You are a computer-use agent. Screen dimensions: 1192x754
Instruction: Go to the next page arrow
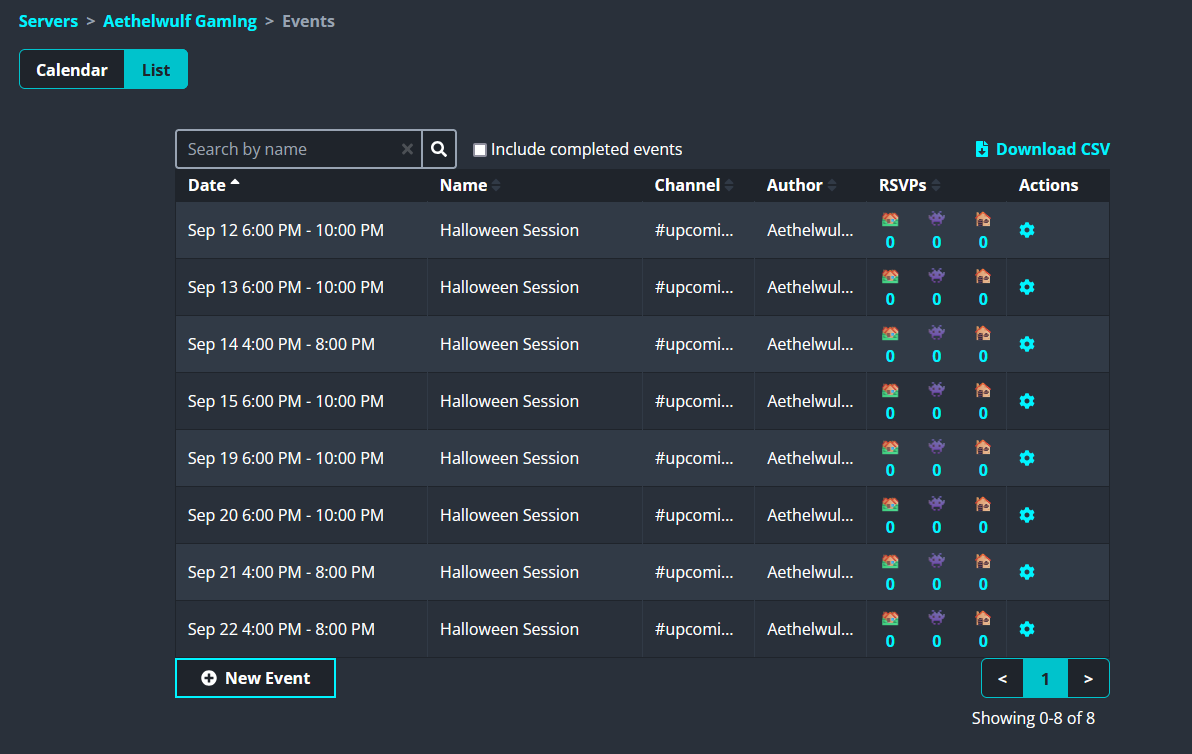click(x=1088, y=679)
